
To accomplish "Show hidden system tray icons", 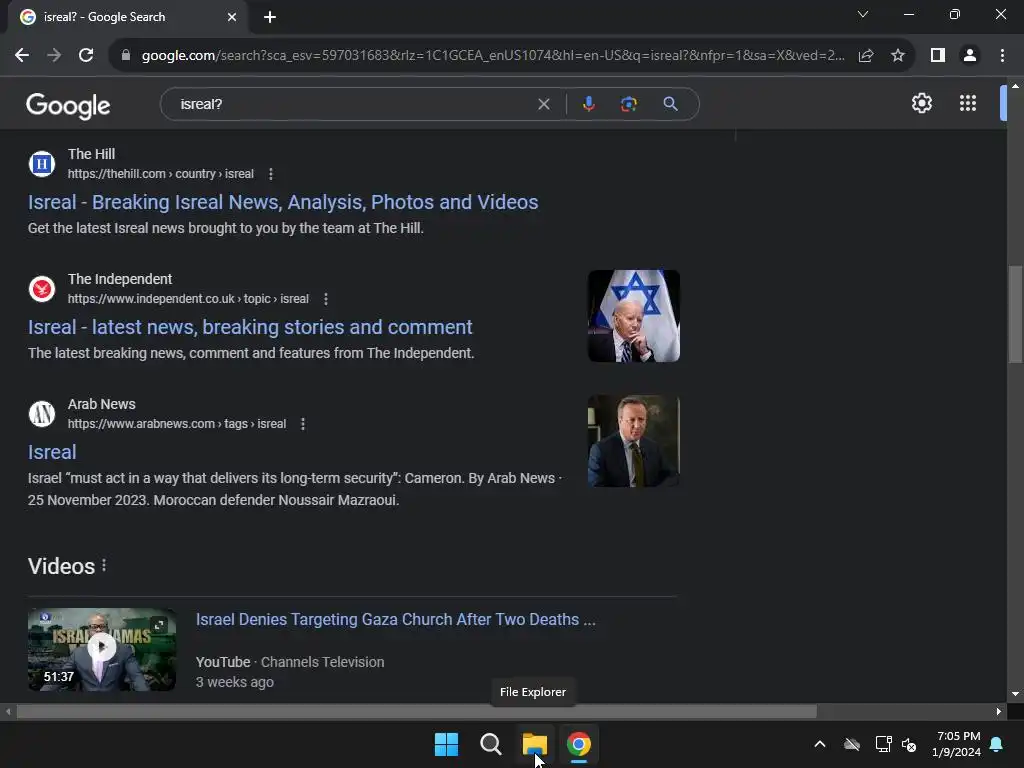I will (820, 744).
